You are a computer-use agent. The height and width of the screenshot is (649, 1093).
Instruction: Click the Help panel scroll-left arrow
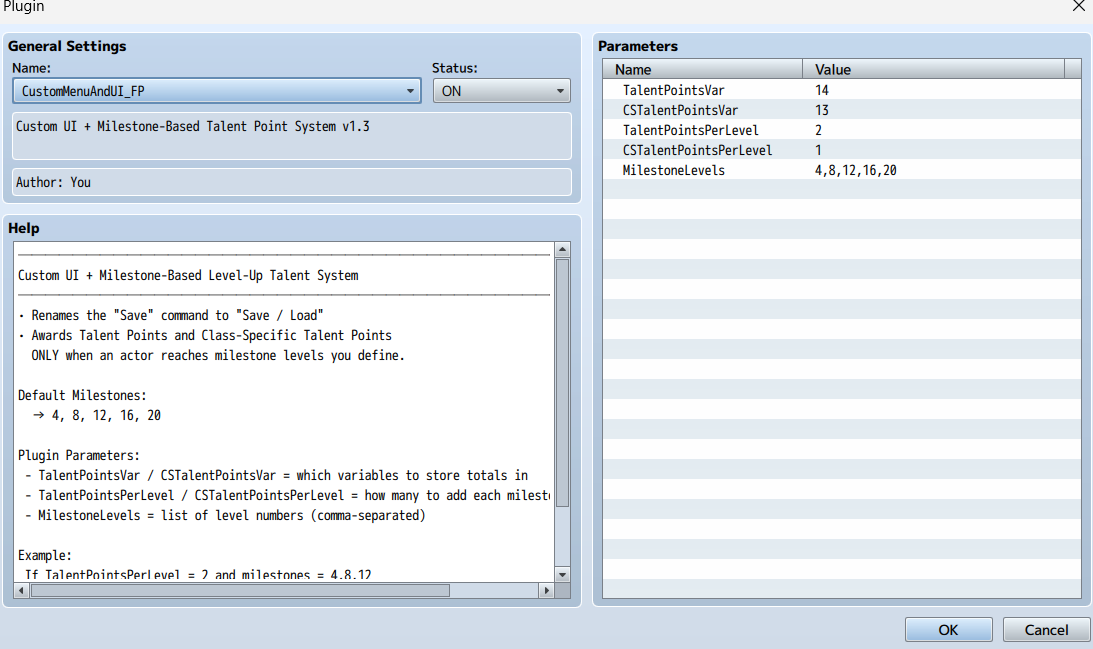coord(23,591)
